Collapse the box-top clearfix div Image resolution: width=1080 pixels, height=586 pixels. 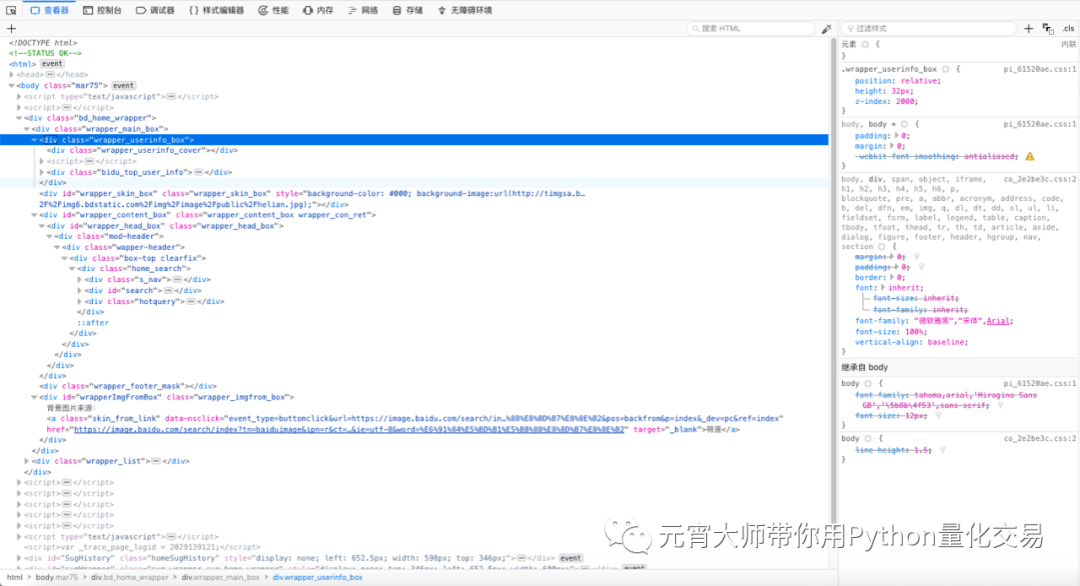(65, 258)
